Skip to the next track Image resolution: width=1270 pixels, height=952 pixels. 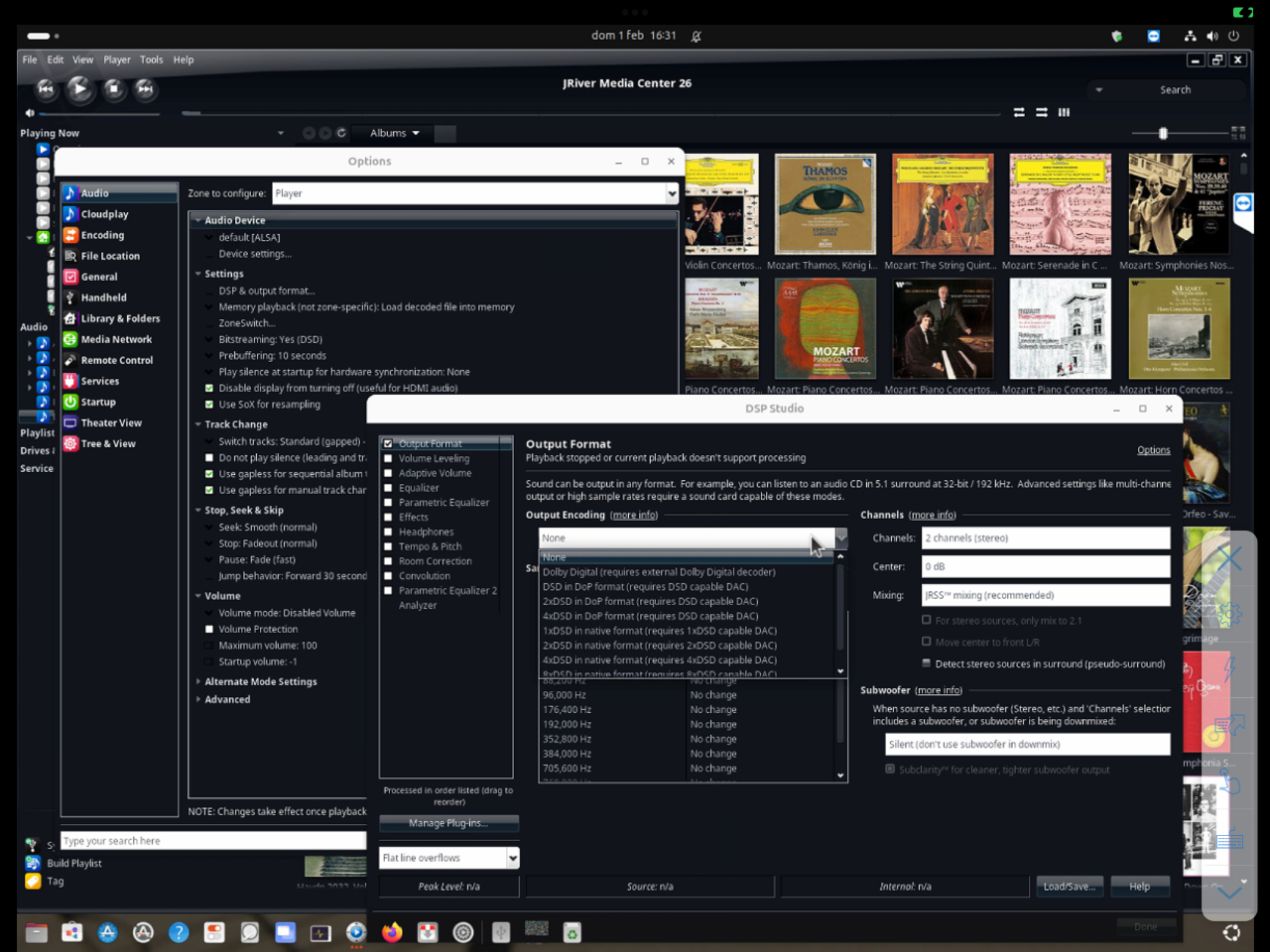tap(146, 89)
